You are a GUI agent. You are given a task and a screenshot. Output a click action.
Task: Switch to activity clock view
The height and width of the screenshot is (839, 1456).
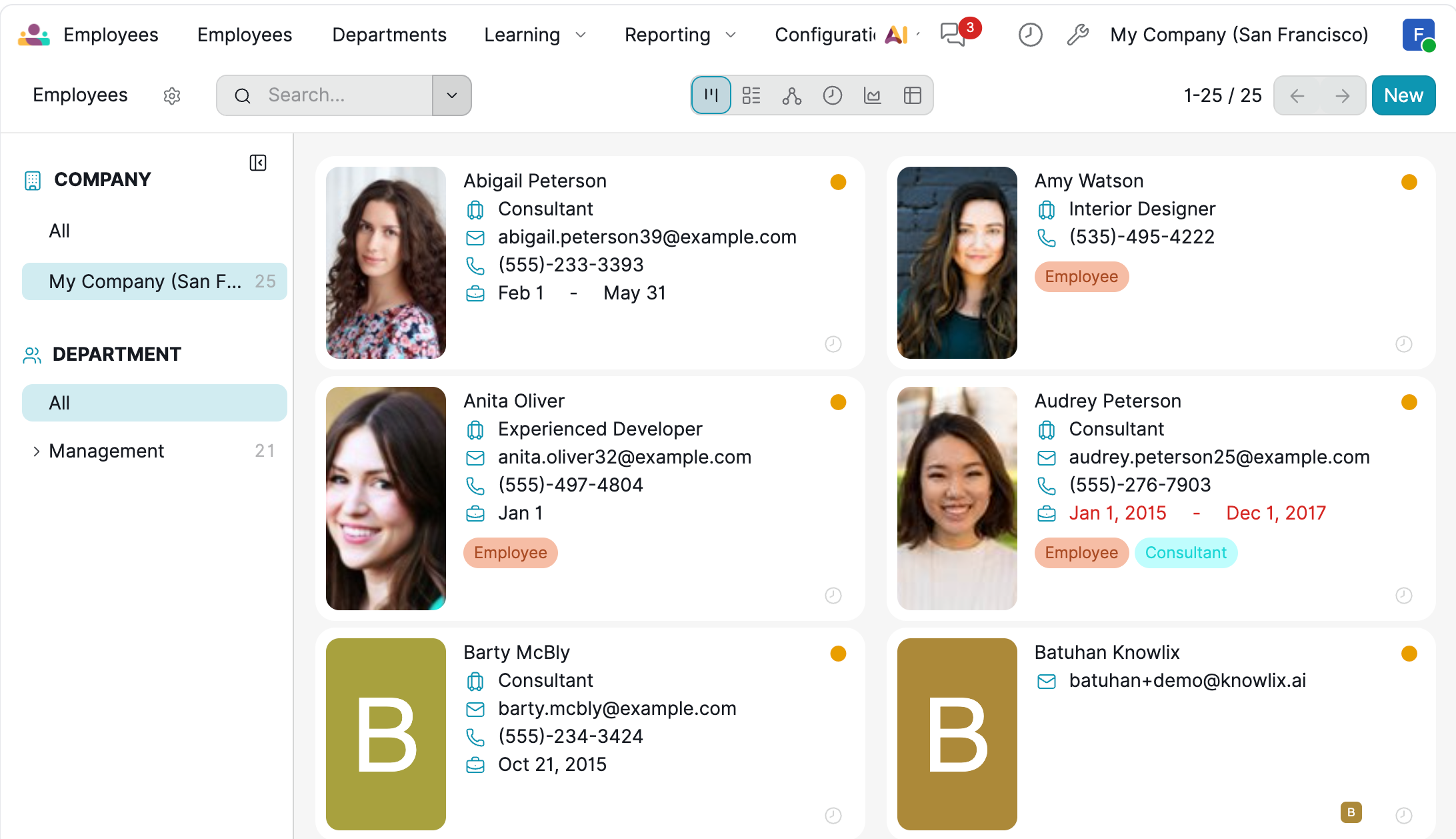click(832, 95)
